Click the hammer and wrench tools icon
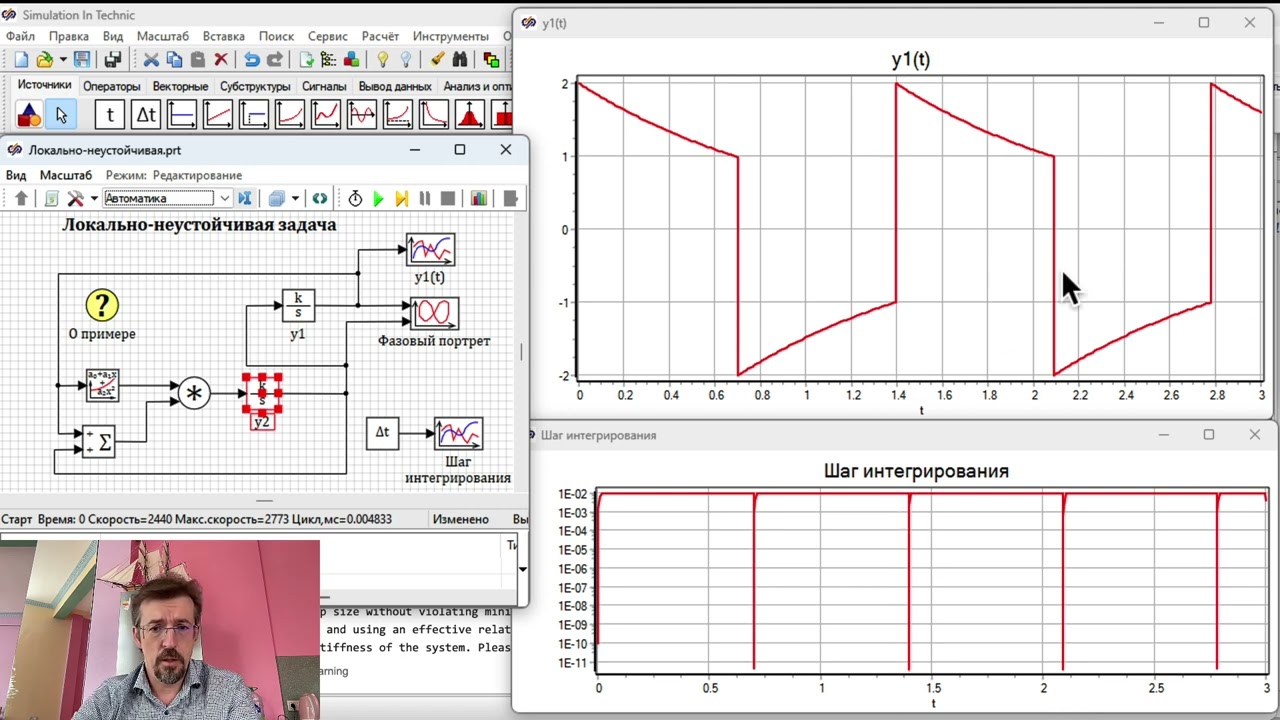The height and width of the screenshot is (720, 1280). click(75, 198)
